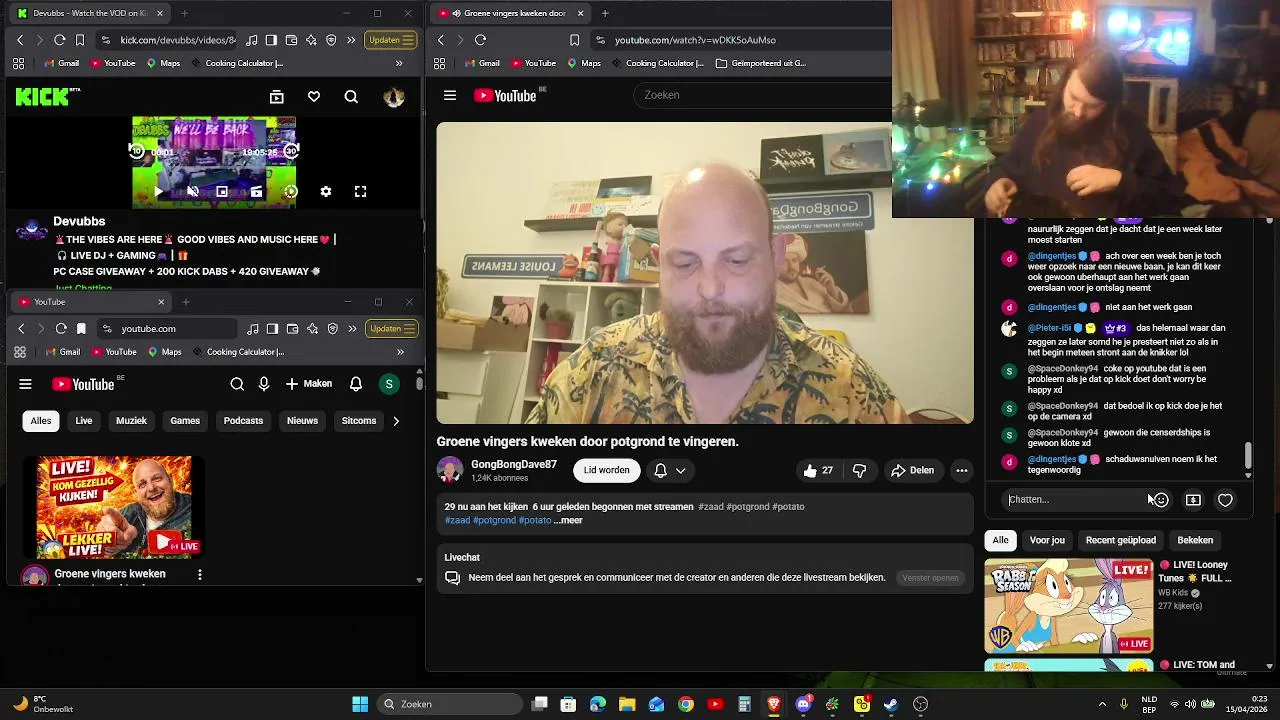The height and width of the screenshot is (720, 1280).
Task: Toggle picture-in-picture mini player on Kick video
Action: click(x=222, y=191)
